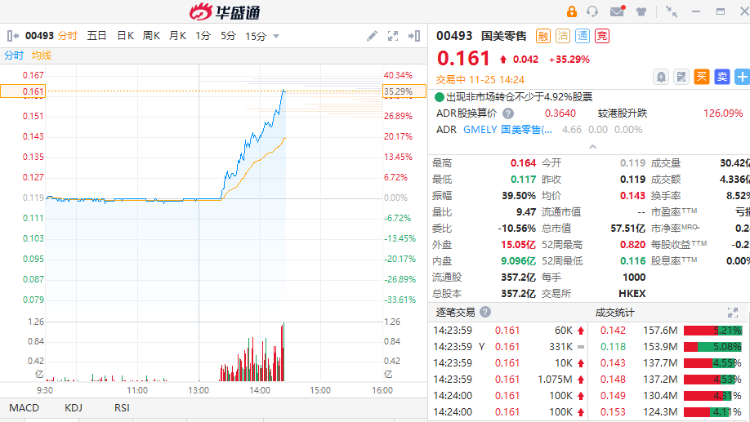This screenshot has width=750, height=422.
Task: Click the 逐笔交易 header
Action: click(455, 312)
